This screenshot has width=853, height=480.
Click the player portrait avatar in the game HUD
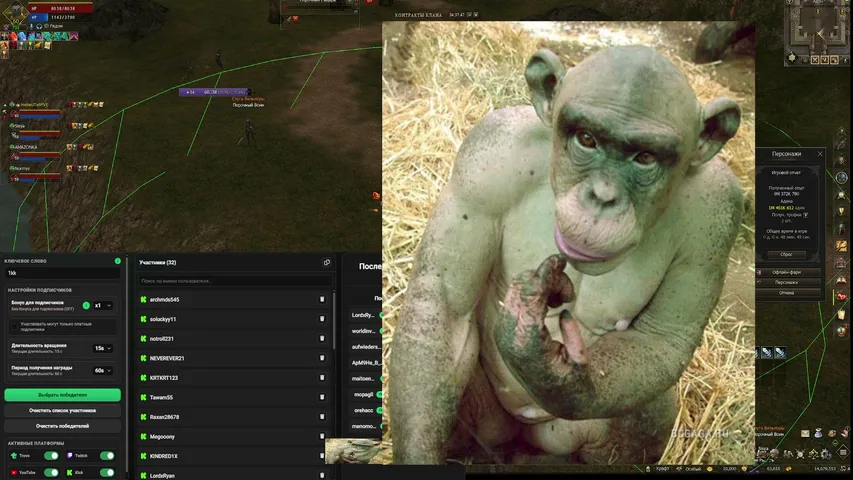15,11
